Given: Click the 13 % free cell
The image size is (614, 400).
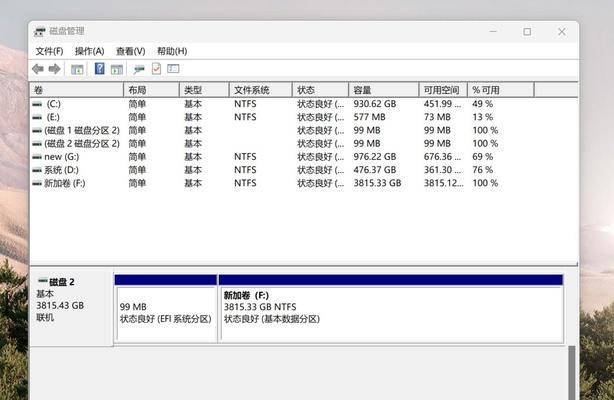Looking at the screenshot, I should (482, 118).
